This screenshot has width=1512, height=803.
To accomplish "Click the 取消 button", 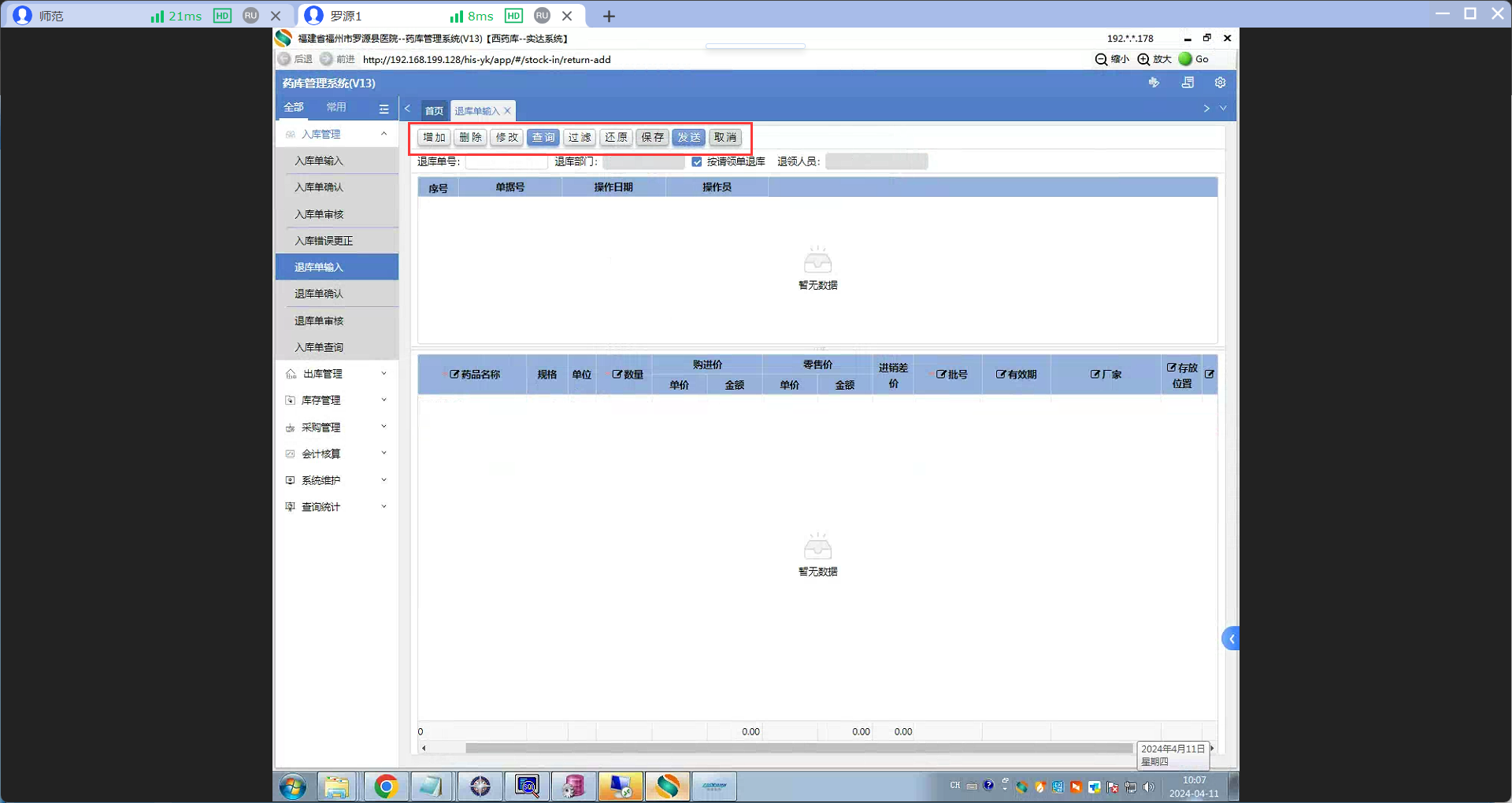I will click(x=724, y=138).
